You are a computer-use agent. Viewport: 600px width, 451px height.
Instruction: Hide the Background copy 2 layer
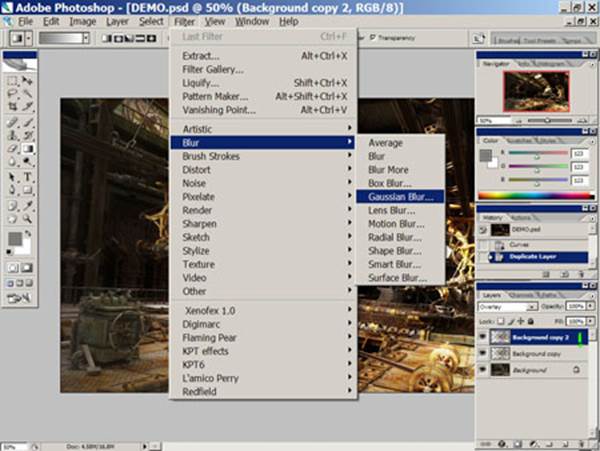tap(483, 337)
